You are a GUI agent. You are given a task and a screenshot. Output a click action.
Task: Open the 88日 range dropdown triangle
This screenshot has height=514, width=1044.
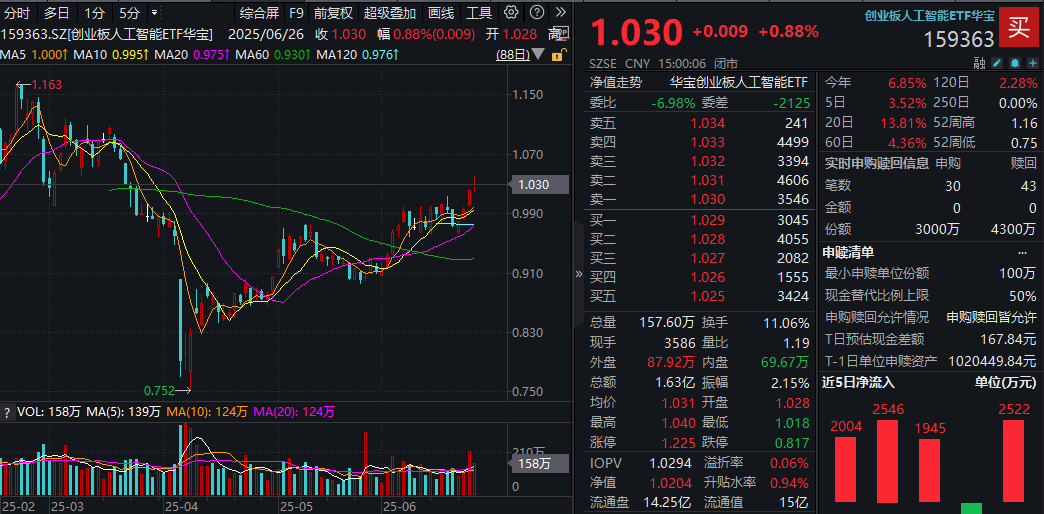pyautogui.click(x=538, y=55)
